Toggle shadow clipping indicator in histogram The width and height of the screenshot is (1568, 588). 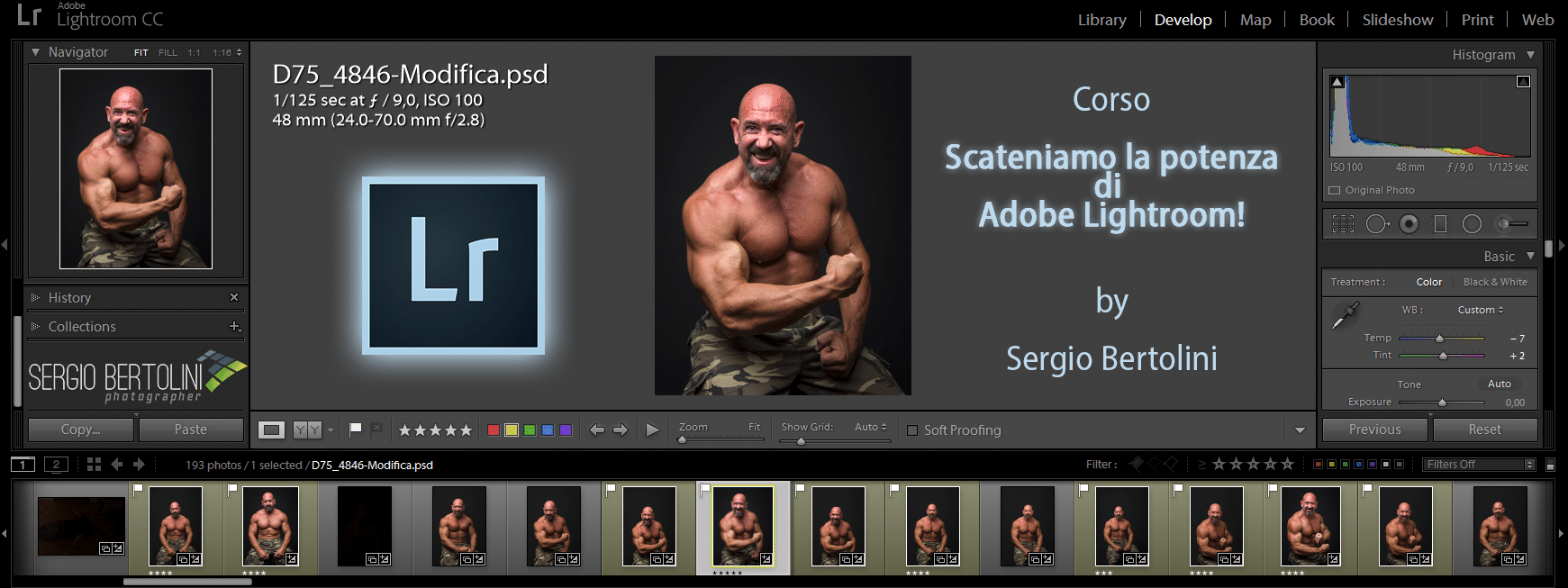1337,82
